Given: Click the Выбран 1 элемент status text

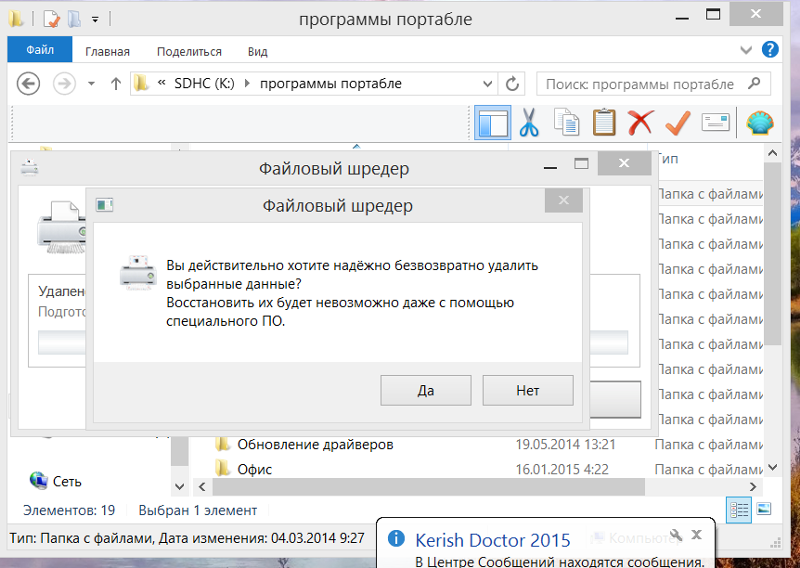Looking at the screenshot, I should pos(197,510).
